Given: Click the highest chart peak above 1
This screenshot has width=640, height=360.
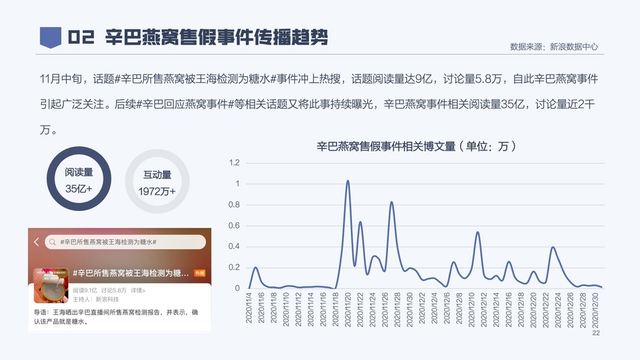Looking at the screenshot, I should click(348, 180).
